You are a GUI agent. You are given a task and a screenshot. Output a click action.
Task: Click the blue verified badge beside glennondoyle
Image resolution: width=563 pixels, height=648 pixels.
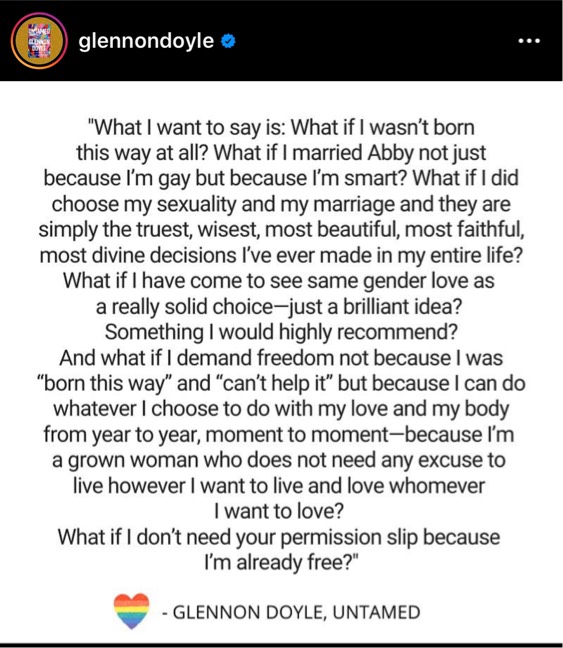pyautogui.click(x=228, y=41)
